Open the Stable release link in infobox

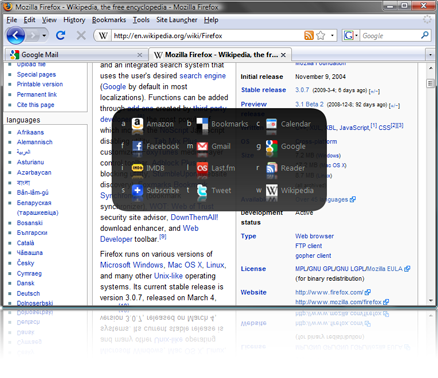click(x=263, y=90)
